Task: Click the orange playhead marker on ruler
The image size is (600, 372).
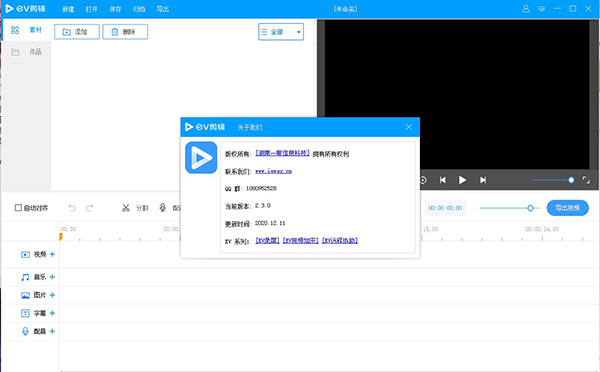Action: point(60,237)
